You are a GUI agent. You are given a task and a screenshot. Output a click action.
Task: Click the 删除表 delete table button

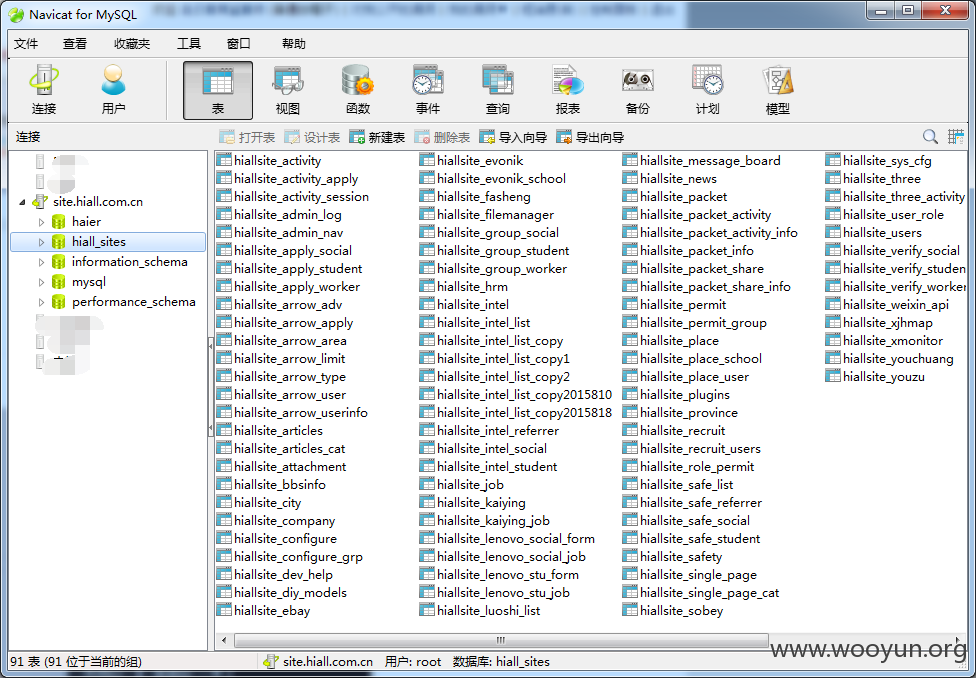[x=442, y=138]
